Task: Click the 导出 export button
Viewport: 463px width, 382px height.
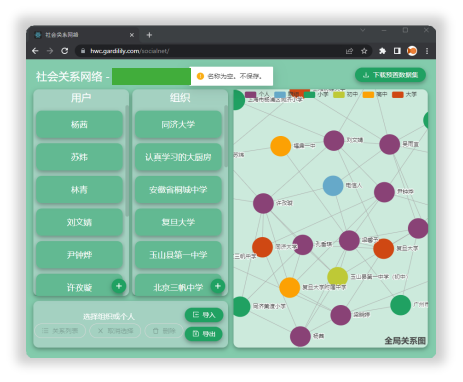Action: coord(204,334)
